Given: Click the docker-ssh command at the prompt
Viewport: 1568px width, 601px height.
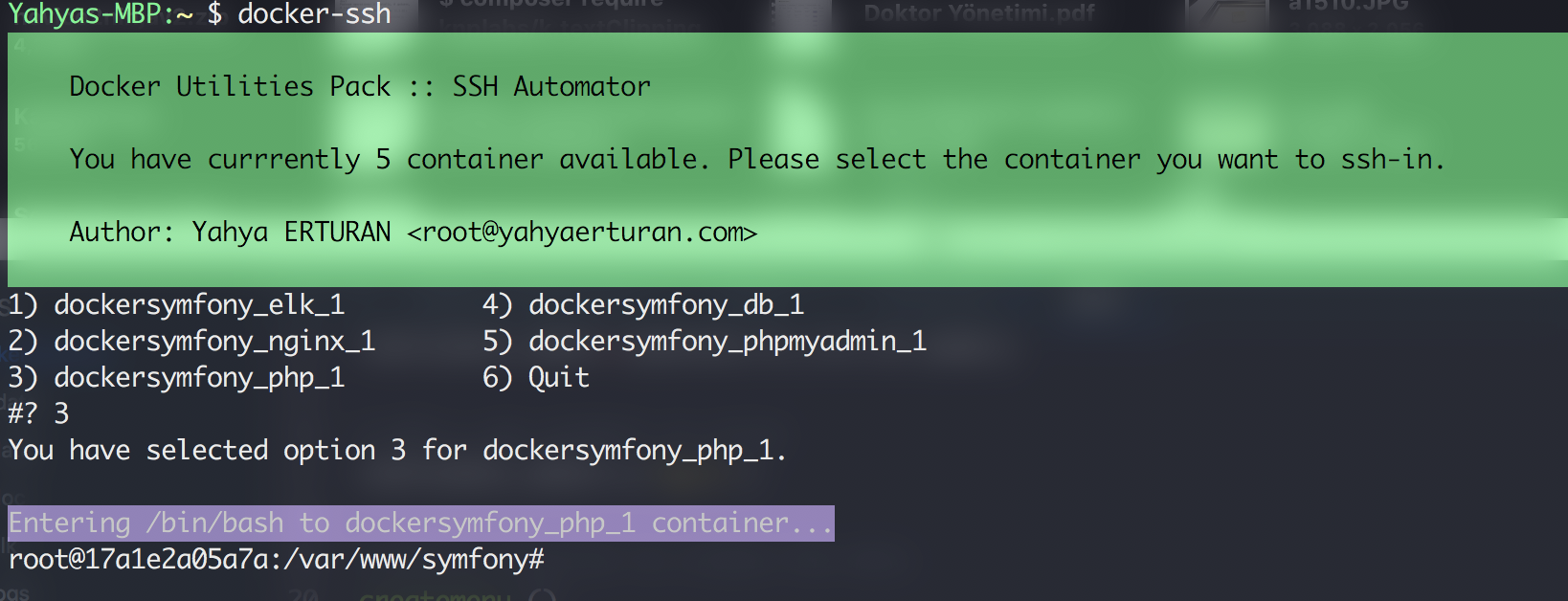Looking at the screenshot, I should (314, 14).
